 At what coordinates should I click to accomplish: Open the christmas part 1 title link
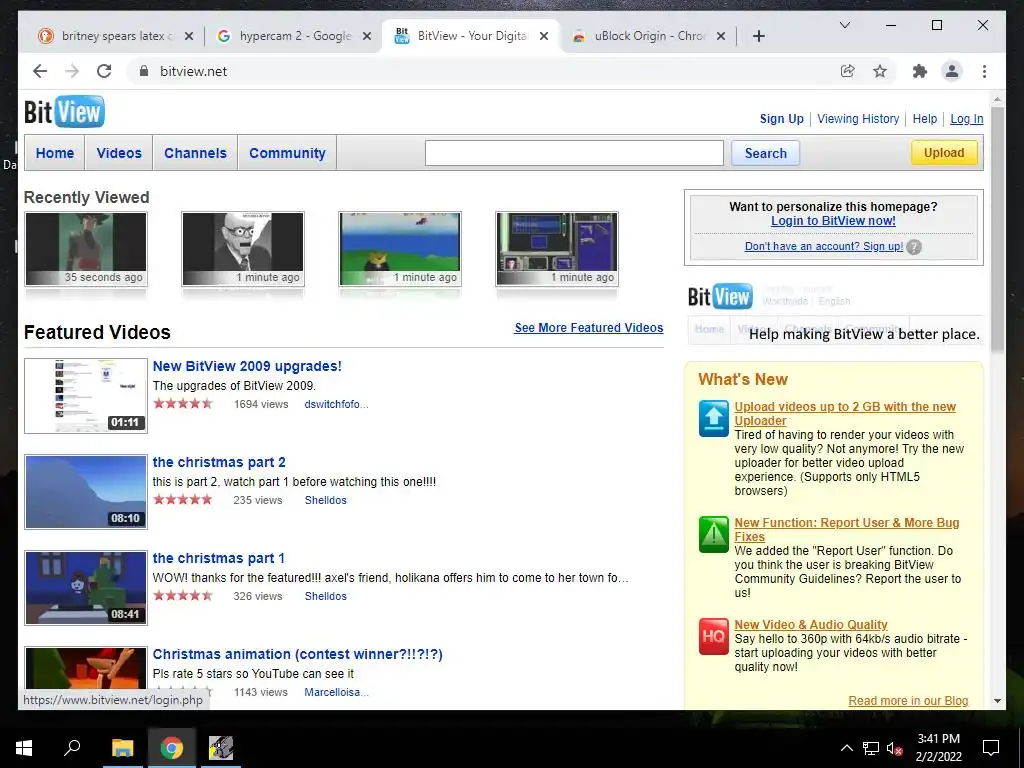[x=219, y=558]
